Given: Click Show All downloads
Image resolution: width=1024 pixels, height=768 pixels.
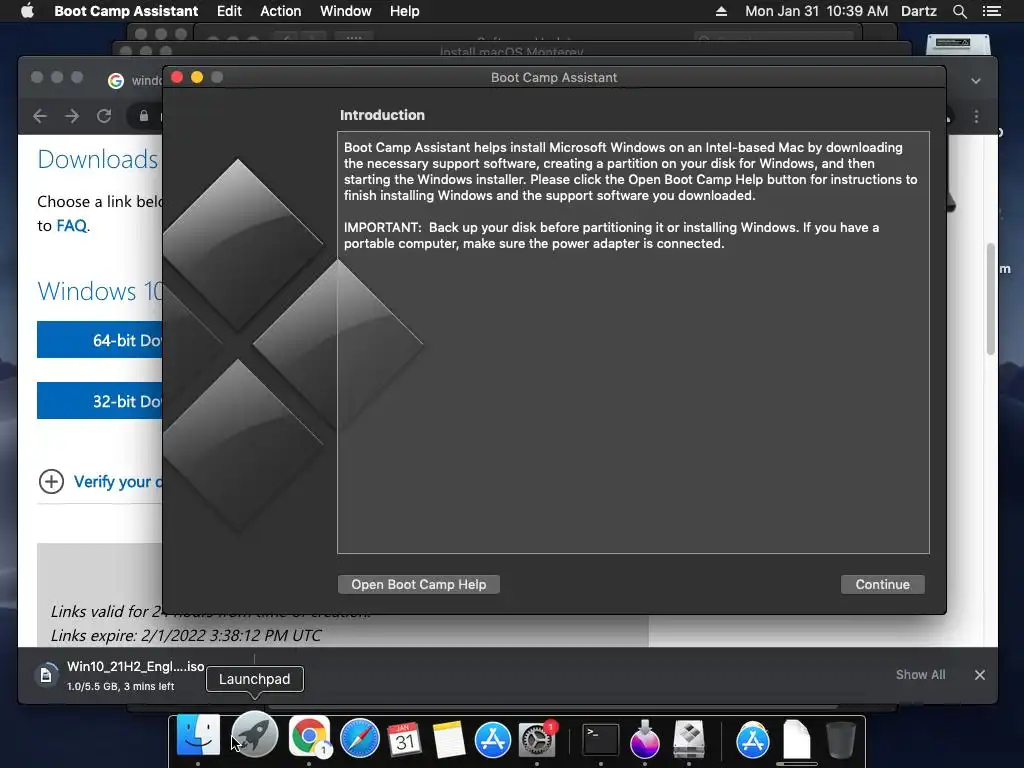Looking at the screenshot, I should tap(920, 675).
